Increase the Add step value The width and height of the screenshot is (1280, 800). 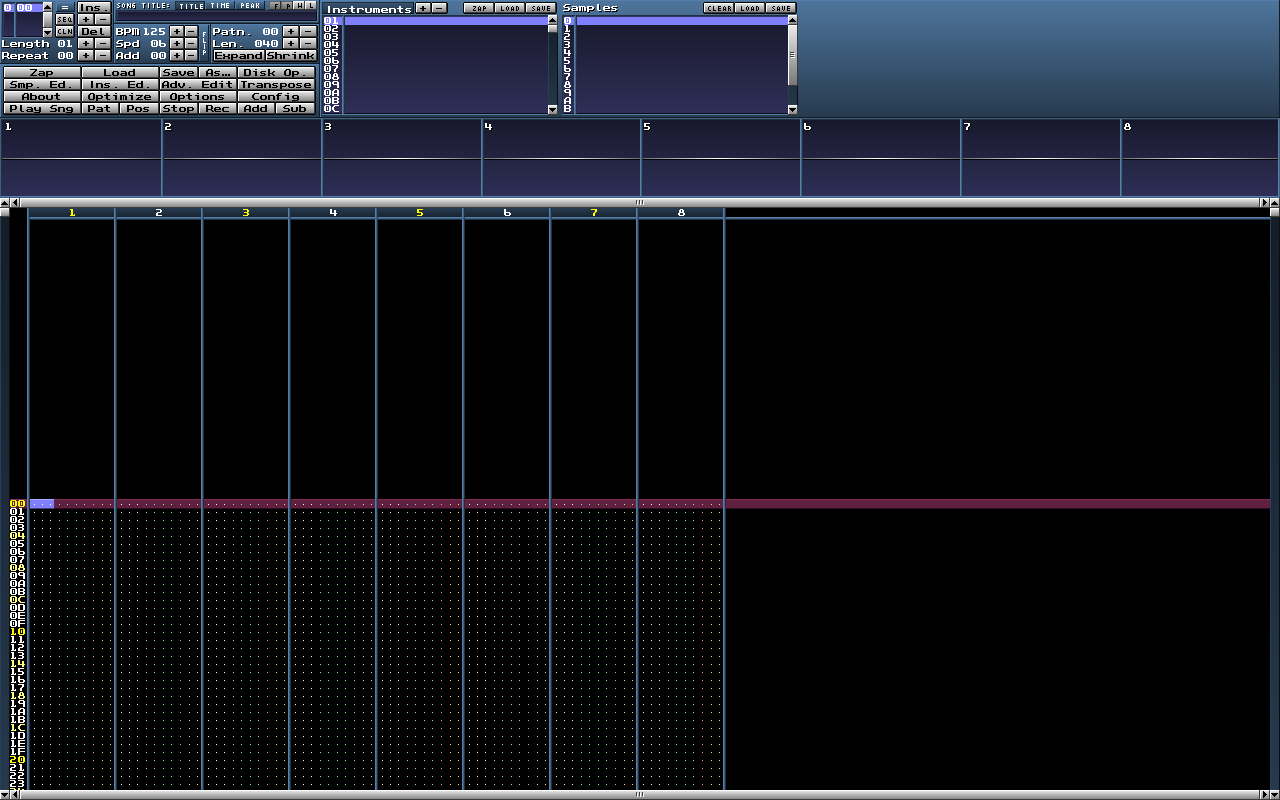(x=177, y=55)
